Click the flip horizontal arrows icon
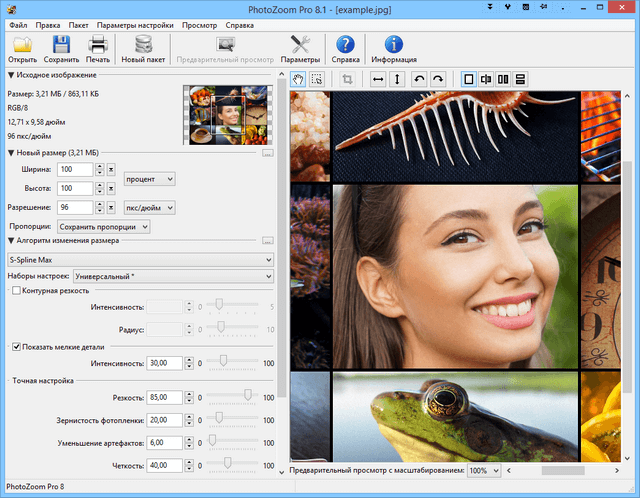This screenshot has width=640, height=498. pyautogui.click(x=378, y=79)
